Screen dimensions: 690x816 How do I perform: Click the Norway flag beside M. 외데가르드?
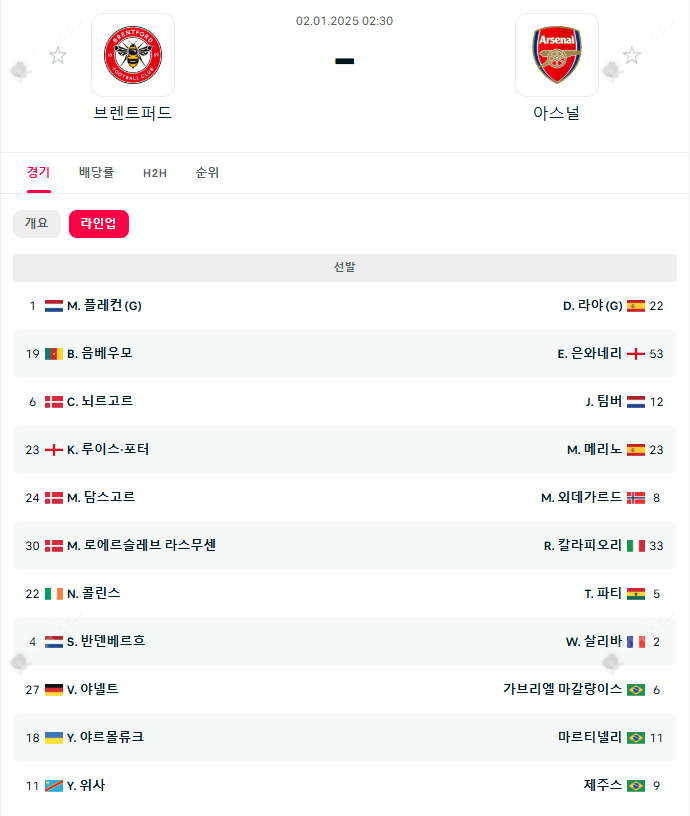pyautogui.click(x=636, y=498)
